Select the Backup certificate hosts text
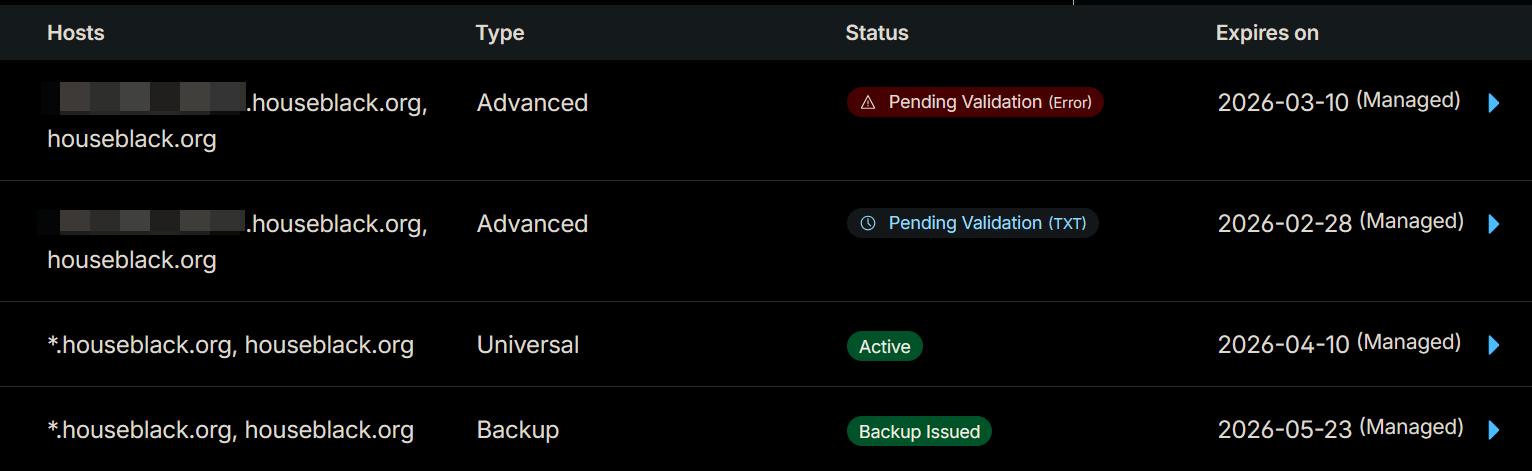Image resolution: width=1532 pixels, height=471 pixels. (230, 430)
